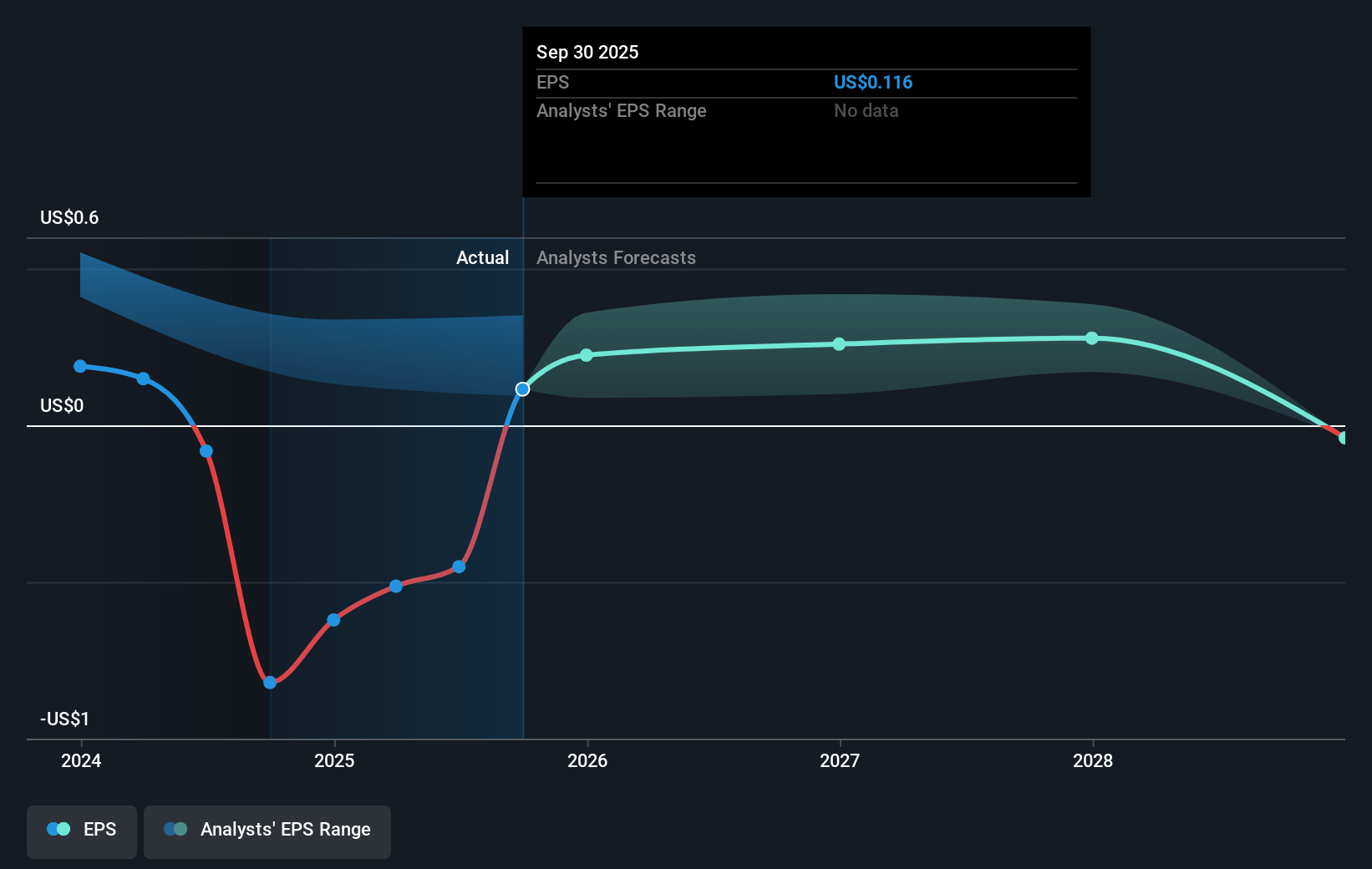Select the highlighted Sep 30 2025 EPS point

(x=522, y=389)
